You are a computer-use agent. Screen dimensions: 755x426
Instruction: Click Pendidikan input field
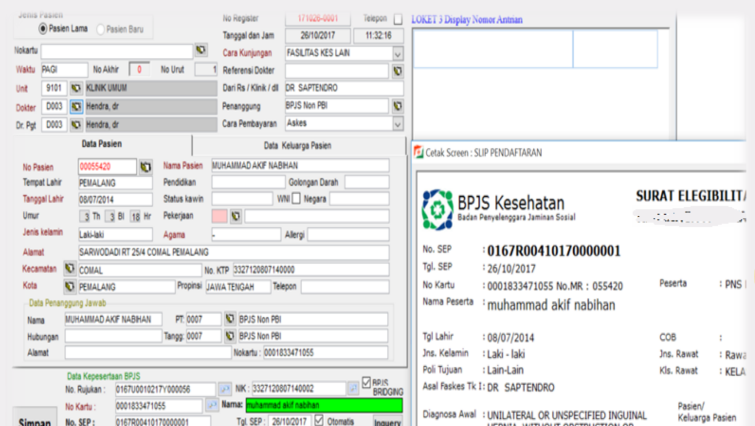click(x=248, y=182)
